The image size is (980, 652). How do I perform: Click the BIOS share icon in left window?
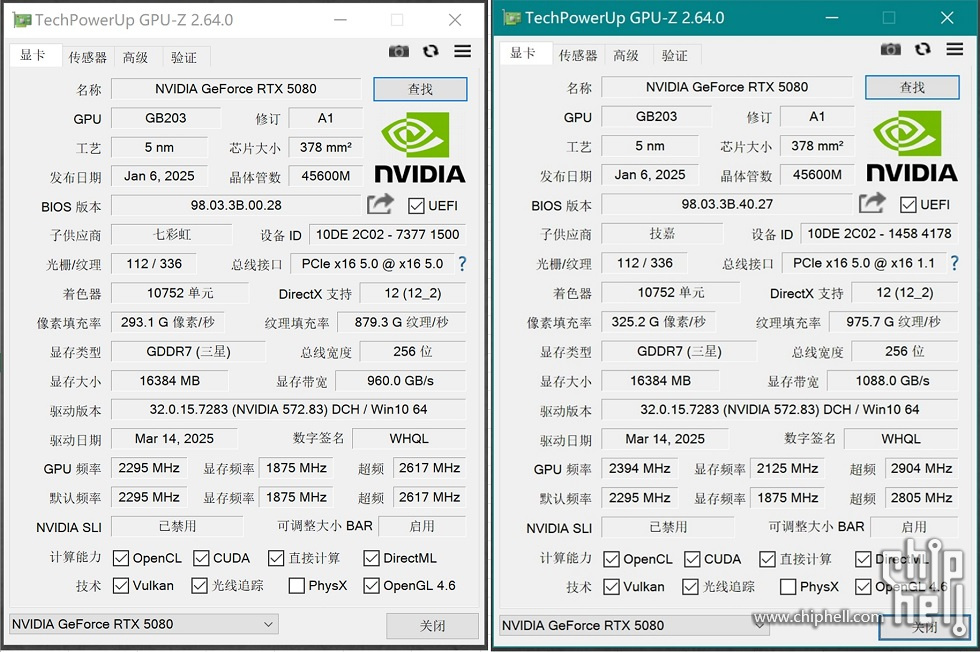[380, 204]
